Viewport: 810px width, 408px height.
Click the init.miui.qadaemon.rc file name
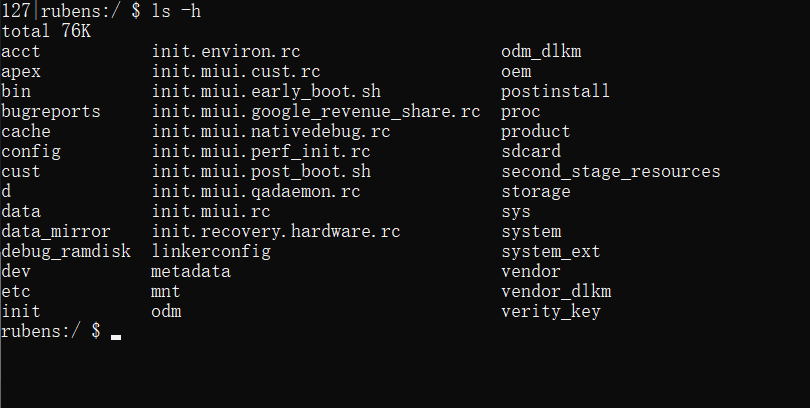[x=256, y=191]
